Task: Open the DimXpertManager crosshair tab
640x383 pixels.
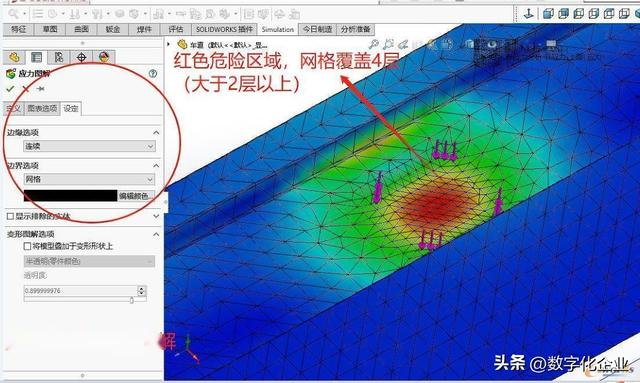Action: tap(81, 57)
